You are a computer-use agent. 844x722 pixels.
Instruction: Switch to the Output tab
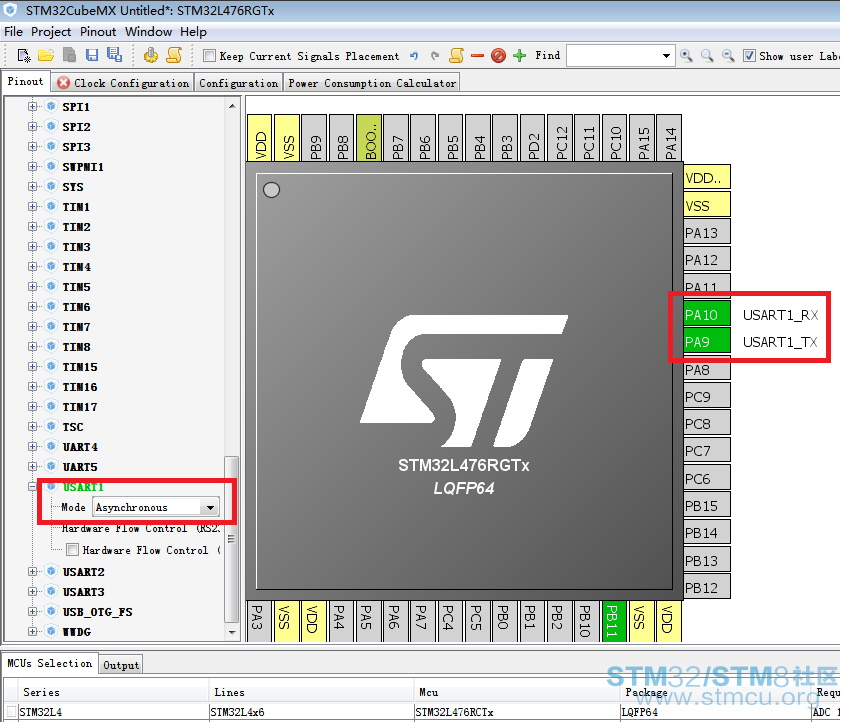(x=121, y=665)
